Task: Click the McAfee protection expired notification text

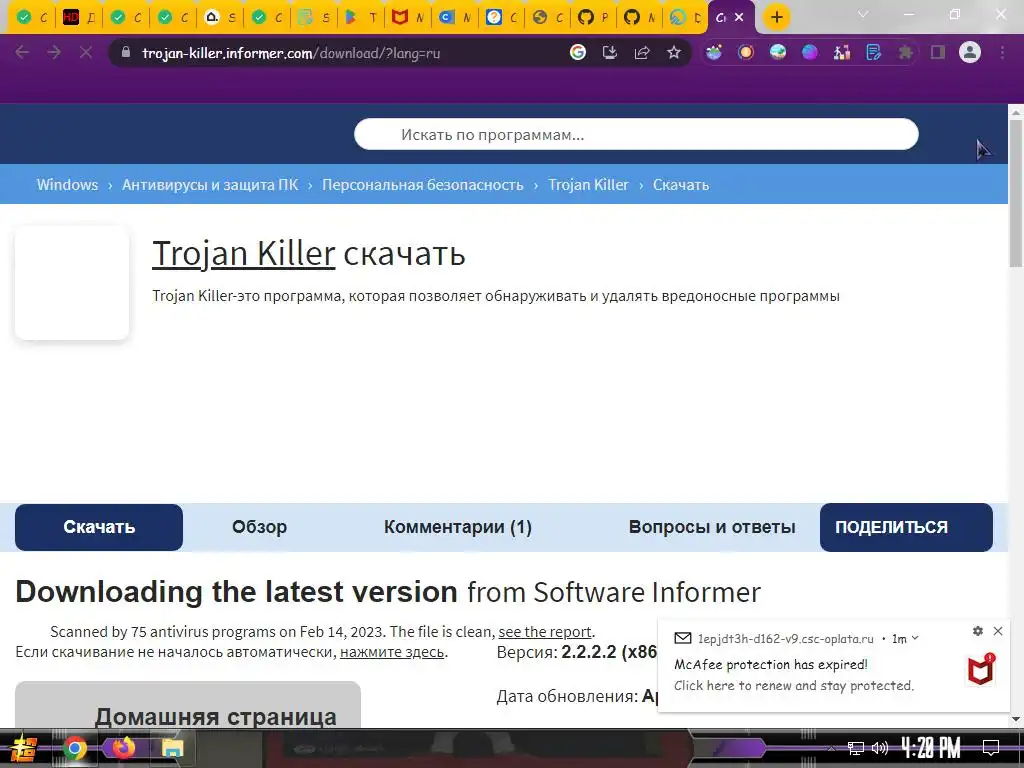Action: [771, 664]
